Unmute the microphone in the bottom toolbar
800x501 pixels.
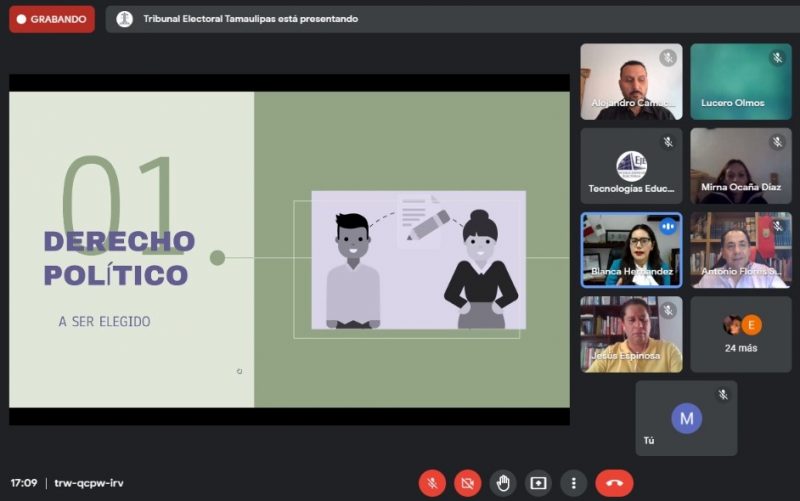432,483
